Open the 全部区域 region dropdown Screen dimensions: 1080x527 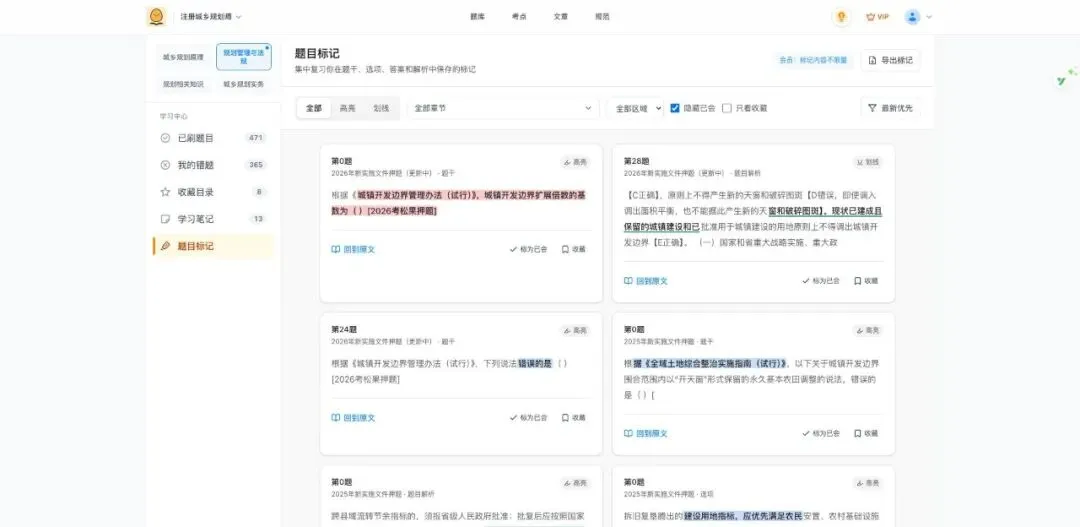point(635,108)
